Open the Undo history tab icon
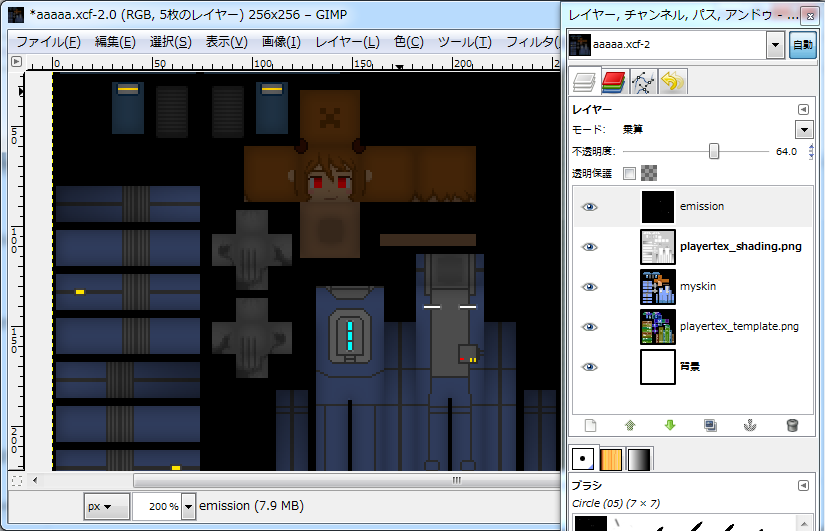Screen dimensions: 825x531 pos(672,82)
